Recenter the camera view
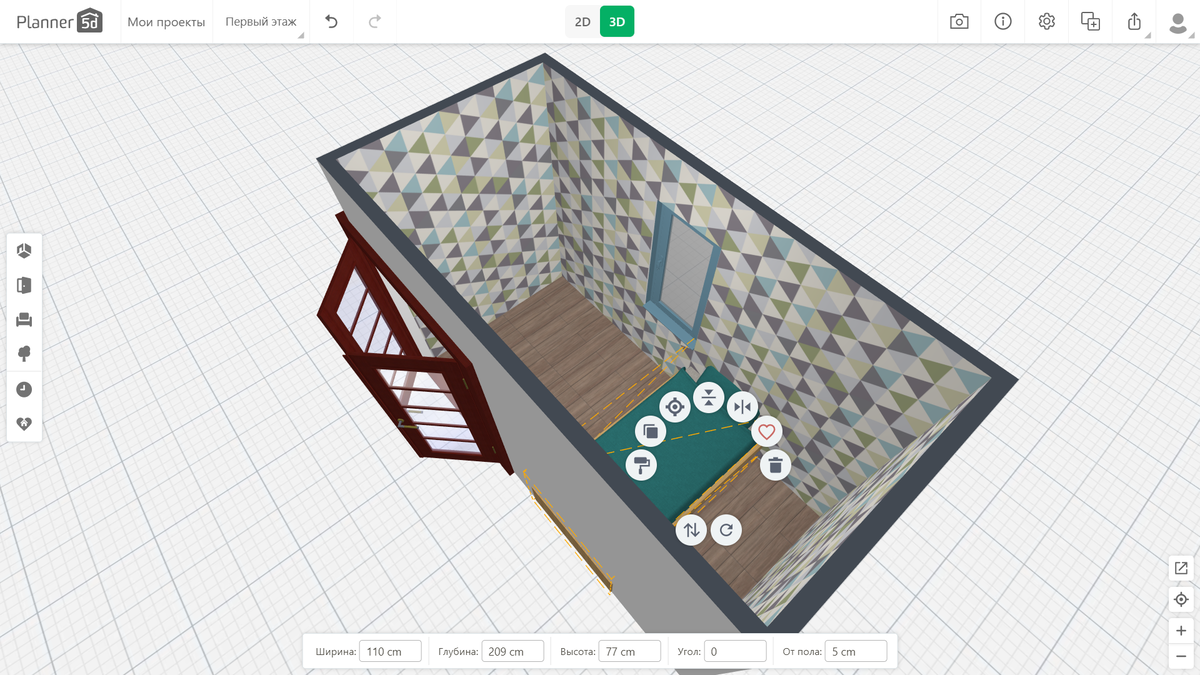1200x675 pixels. (1181, 599)
